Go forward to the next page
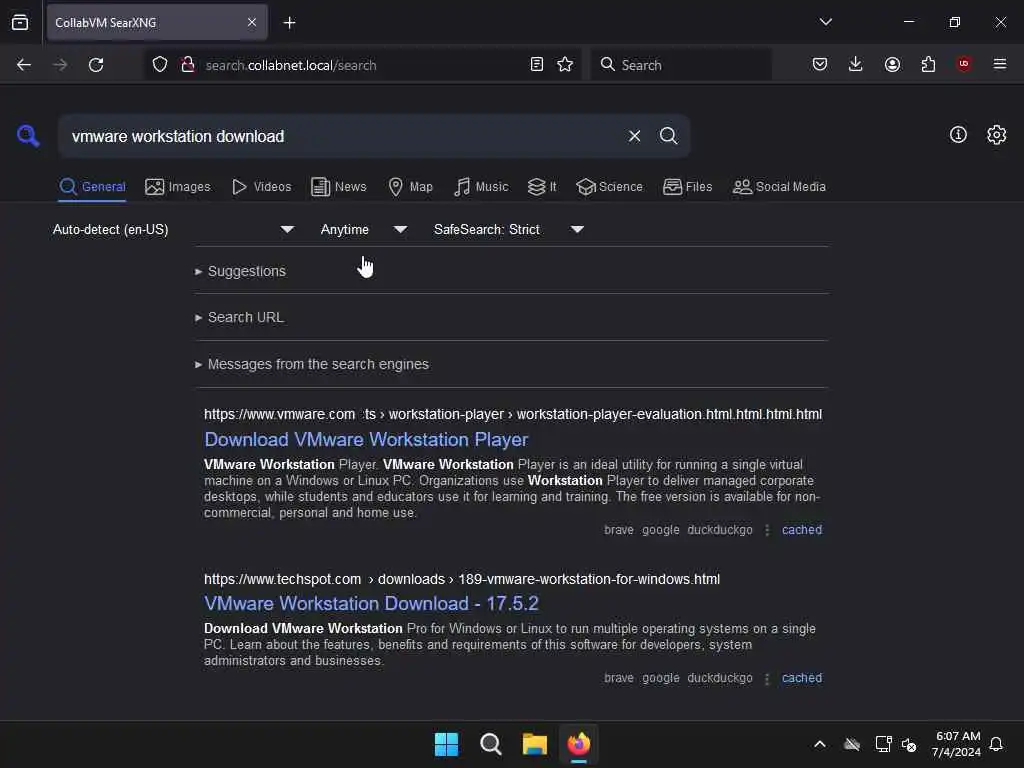Viewport: 1024px width, 768px height. [x=59, y=65]
